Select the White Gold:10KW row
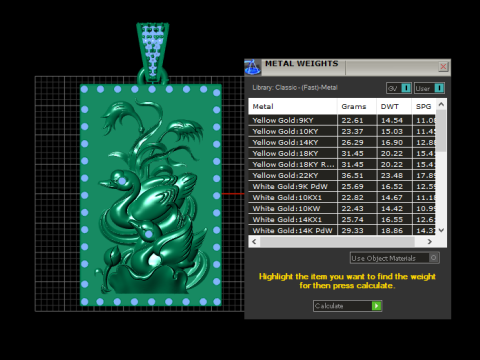This screenshot has height=360, width=480. coord(342,208)
